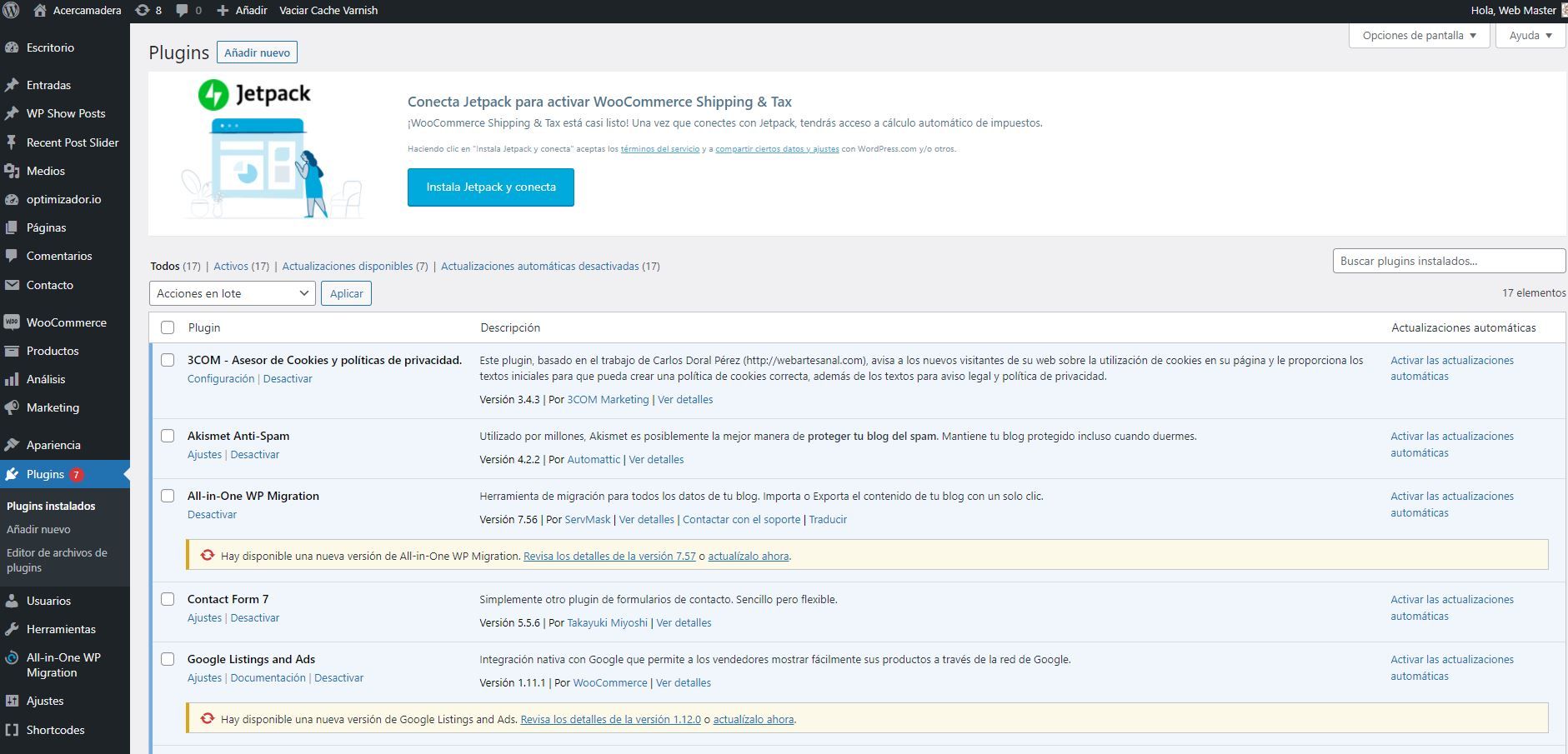Enable automatic updates for Contact Form 7
The height and width of the screenshot is (754, 1568).
coord(1452,607)
